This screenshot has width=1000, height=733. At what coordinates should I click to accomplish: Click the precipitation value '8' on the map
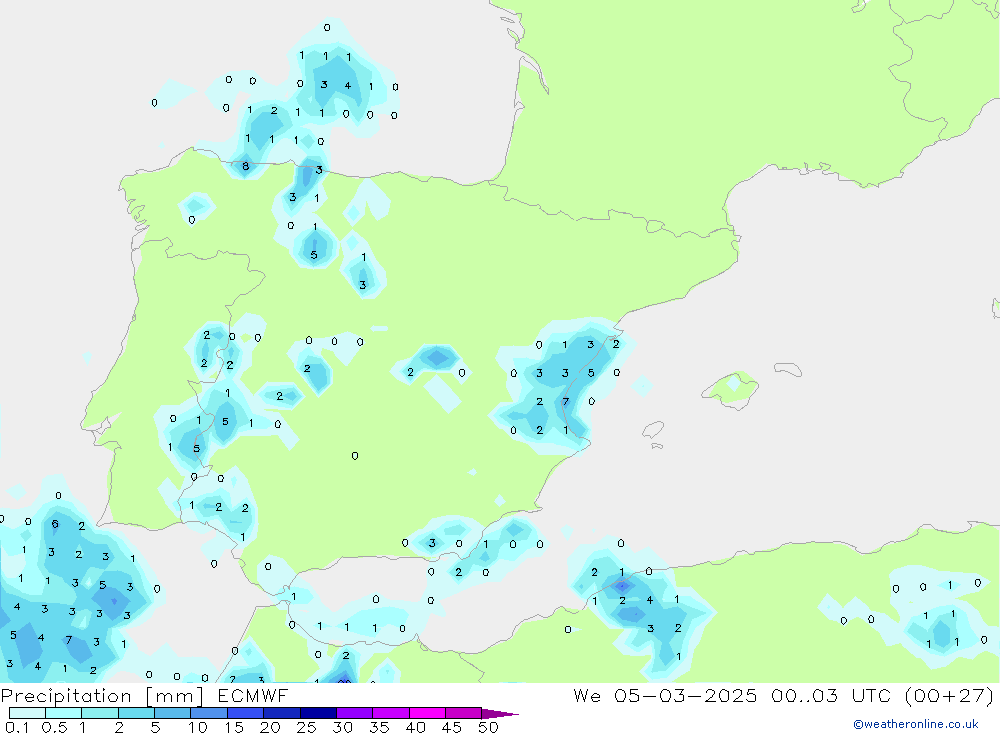246,167
